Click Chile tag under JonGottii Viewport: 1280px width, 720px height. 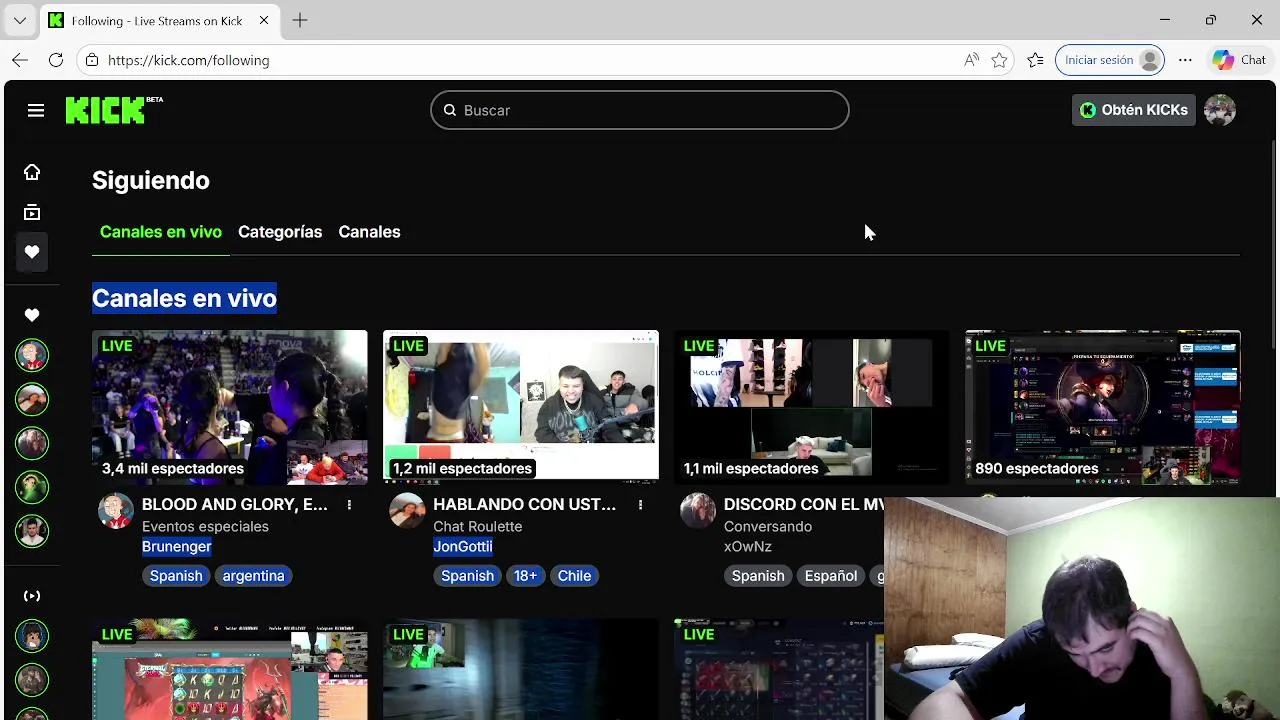tap(574, 576)
